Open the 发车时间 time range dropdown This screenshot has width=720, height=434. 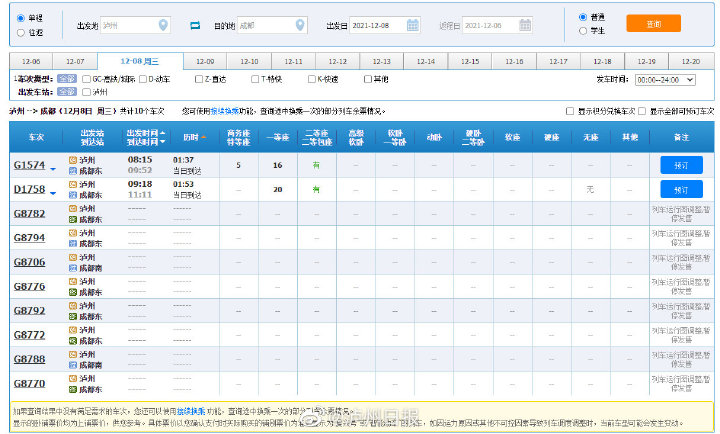tap(665, 79)
